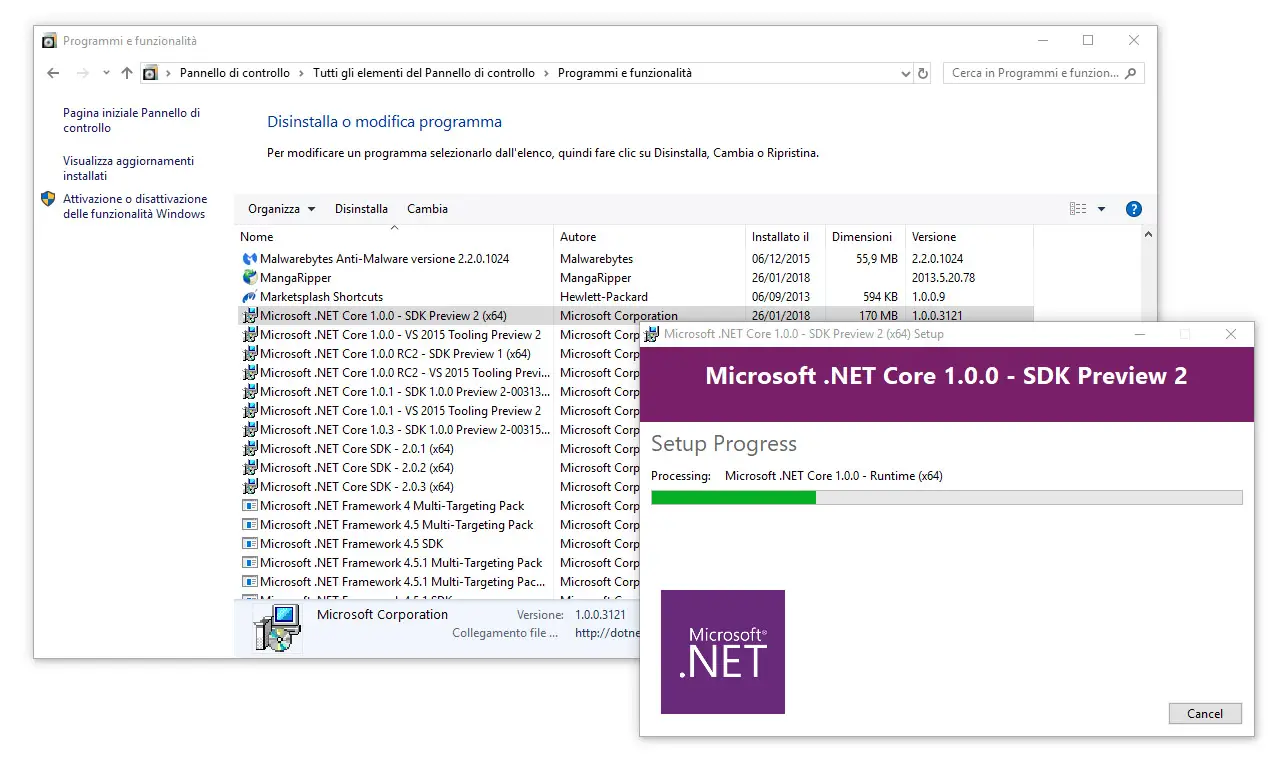Viewport: 1281px width, 768px height.
Task: Open recent locations dropdown arrow
Action: (106, 73)
